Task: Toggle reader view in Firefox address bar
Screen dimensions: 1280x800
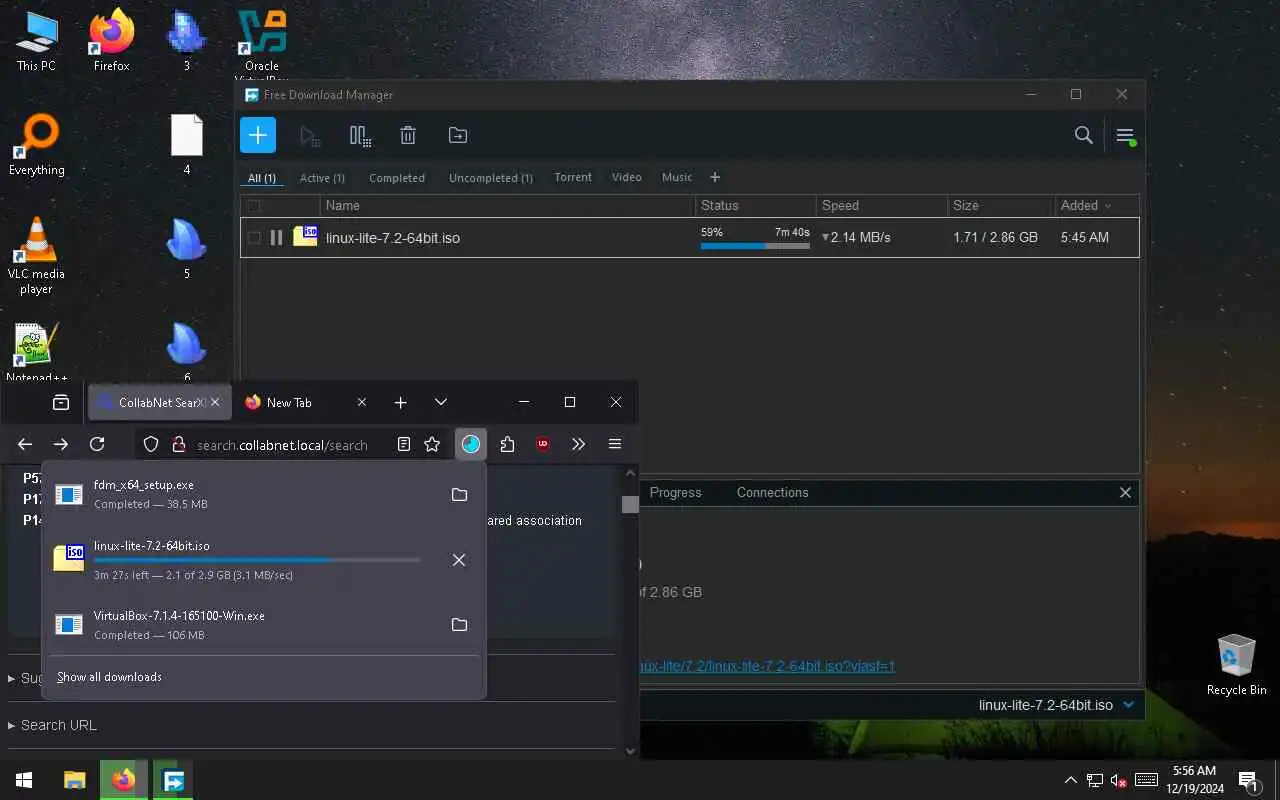Action: coord(404,444)
